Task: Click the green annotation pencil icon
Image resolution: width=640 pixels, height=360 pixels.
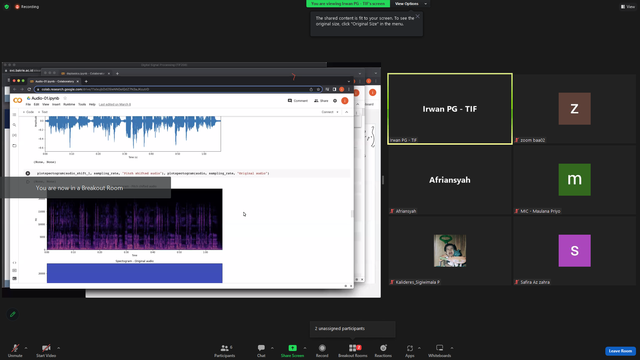Action: pos(13,314)
